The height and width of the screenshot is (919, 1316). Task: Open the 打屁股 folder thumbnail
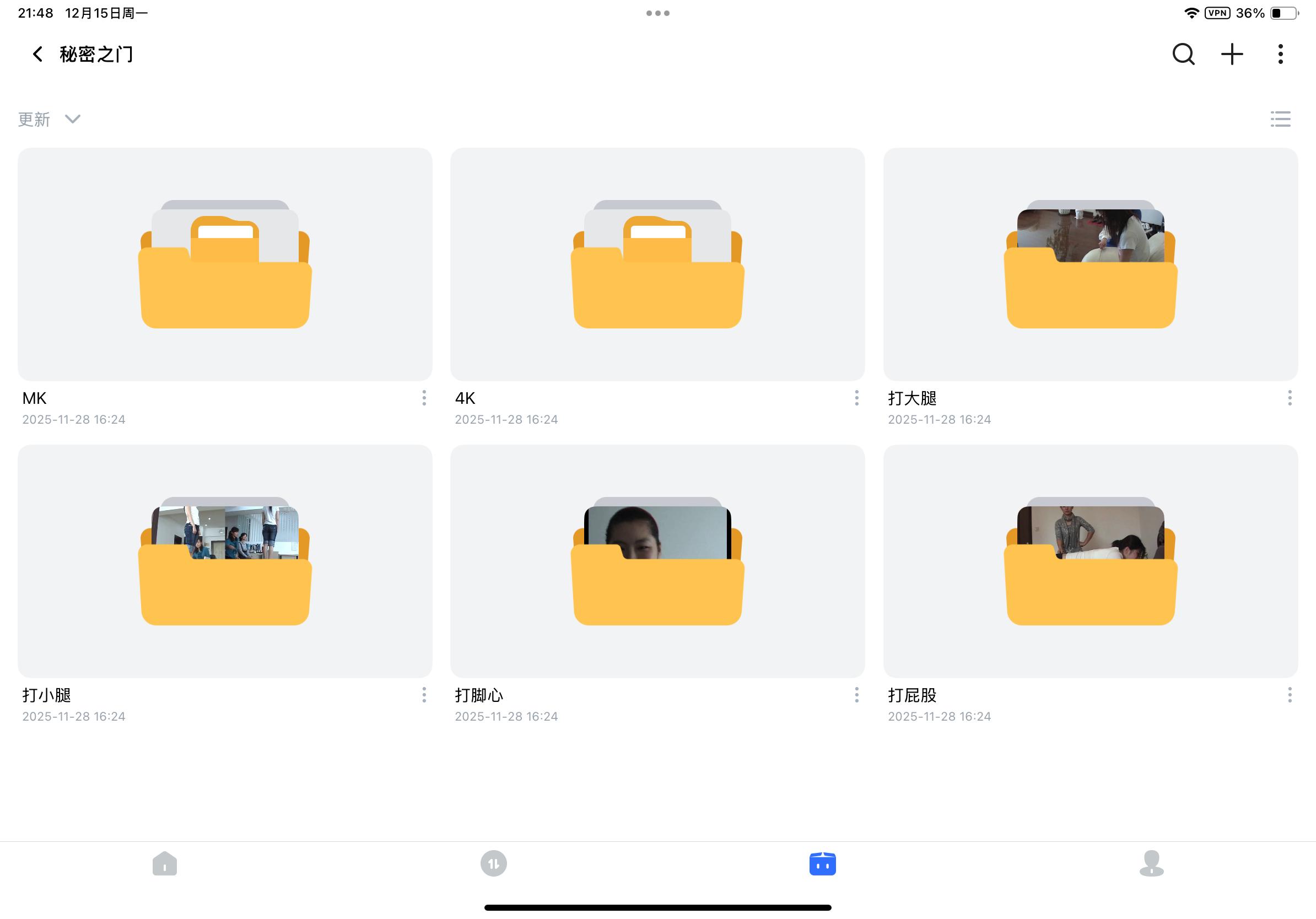click(x=1090, y=561)
